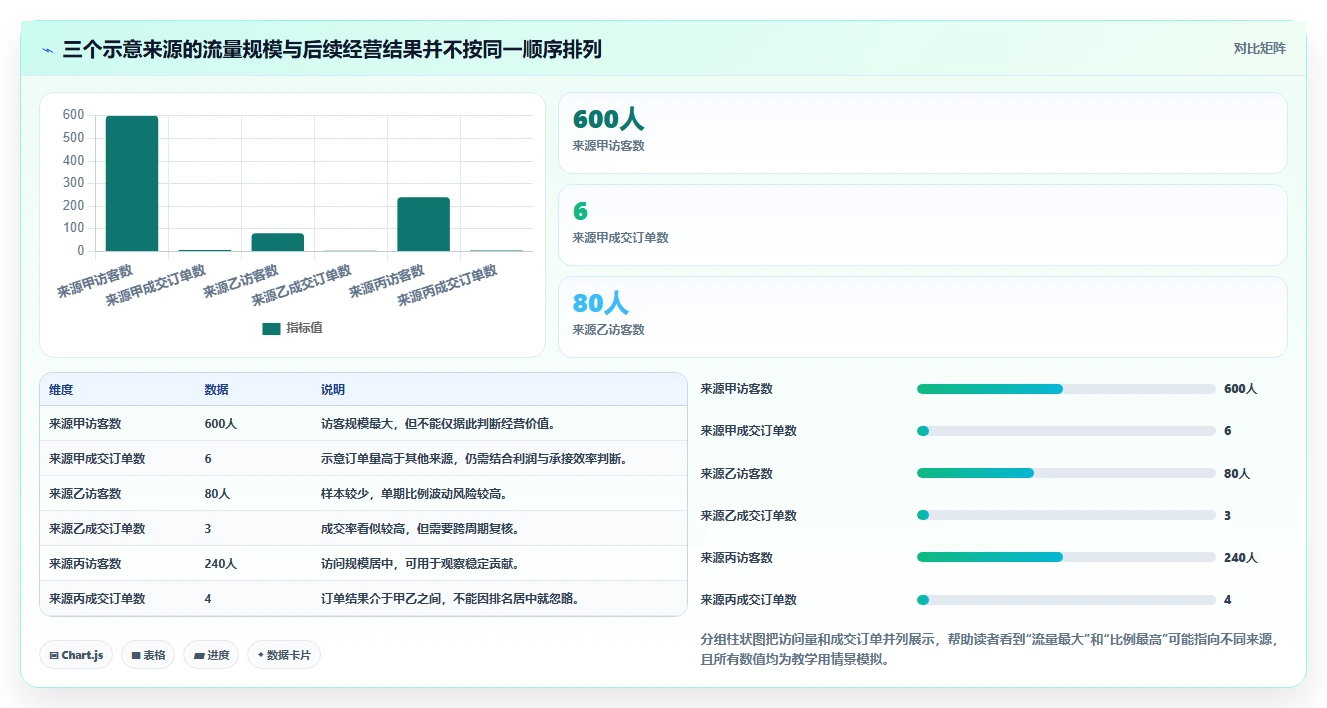Image resolution: width=1327 pixels, height=708 pixels.
Task: Click the teal 指标值 legend swatch
Action: (271, 329)
